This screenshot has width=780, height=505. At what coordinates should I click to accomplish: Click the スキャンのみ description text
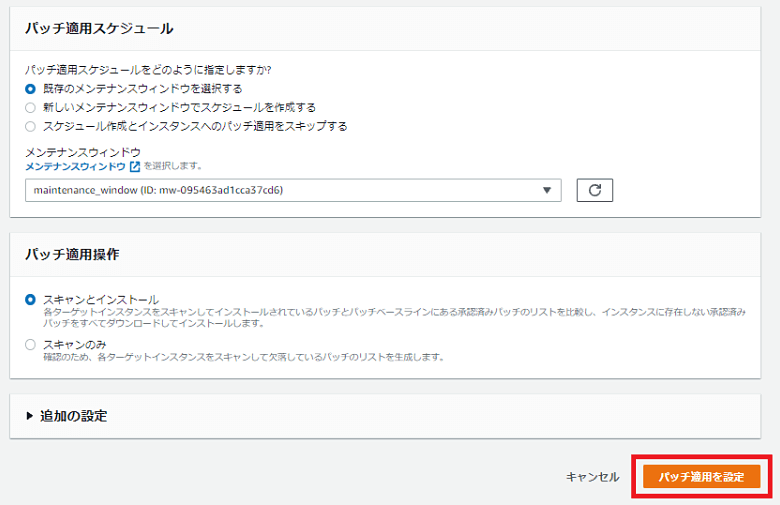[244, 357]
